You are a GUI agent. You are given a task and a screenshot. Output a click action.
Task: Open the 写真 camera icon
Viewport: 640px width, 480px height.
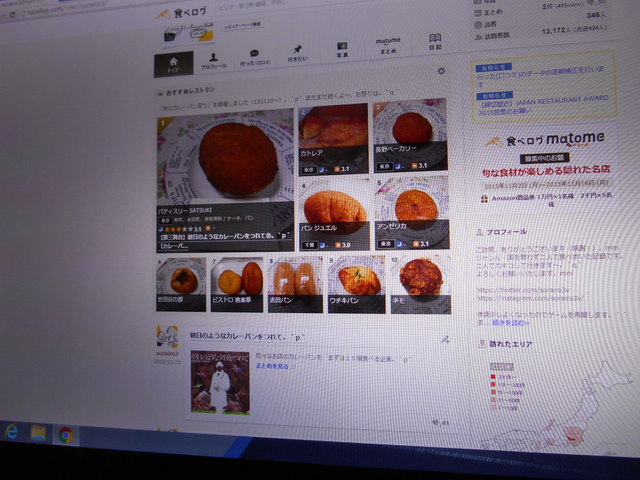pos(342,50)
